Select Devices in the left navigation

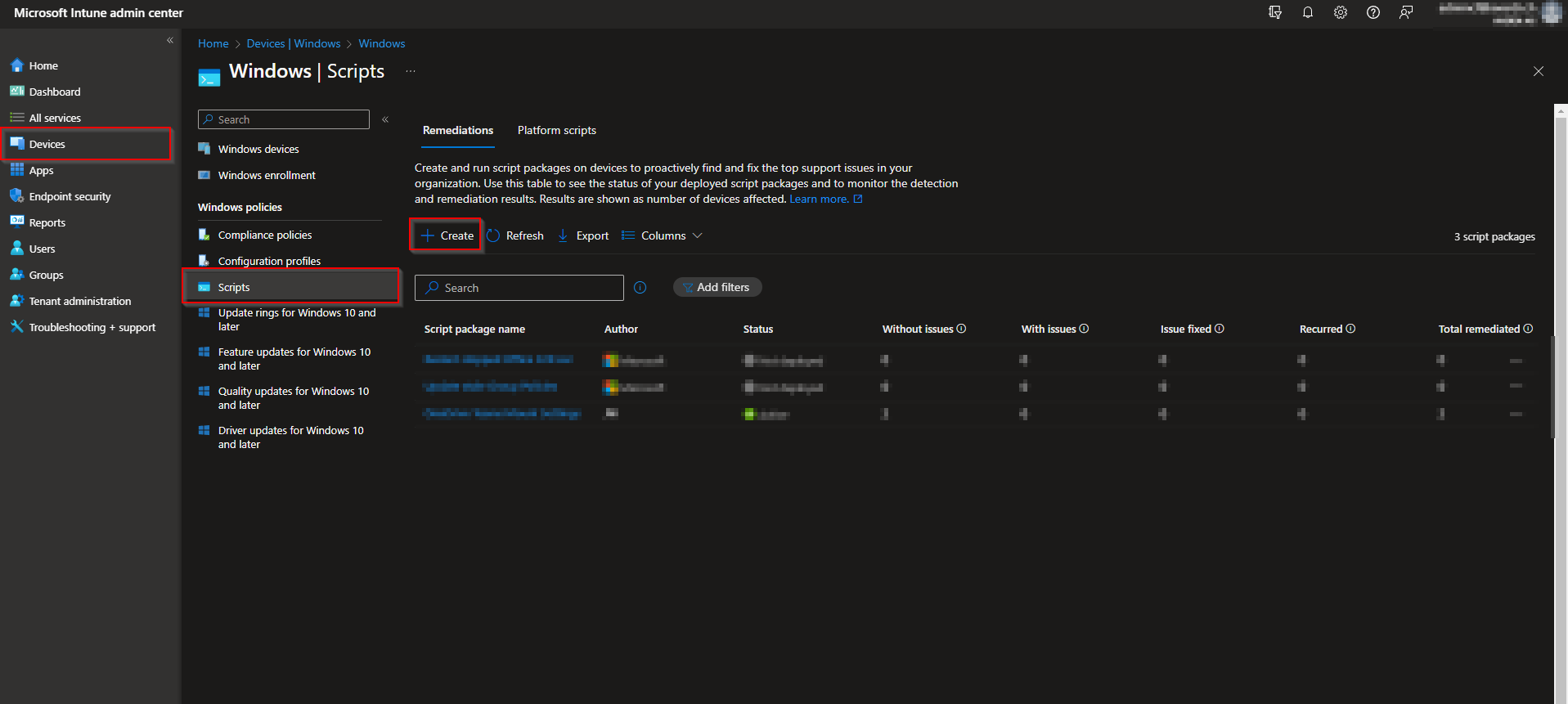(x=47, y=144)
